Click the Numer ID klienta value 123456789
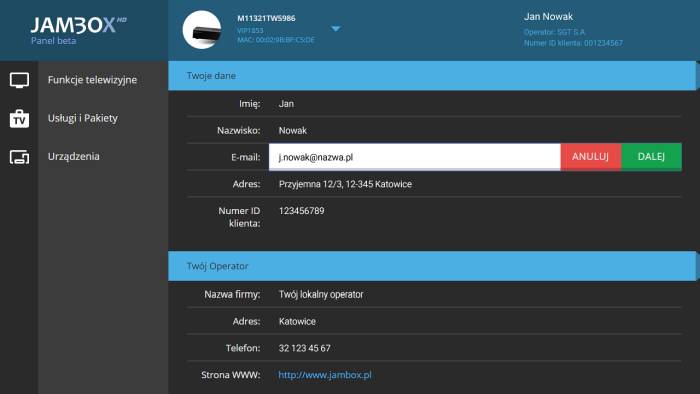Viewport: 700px width, 394px height. 301,211
